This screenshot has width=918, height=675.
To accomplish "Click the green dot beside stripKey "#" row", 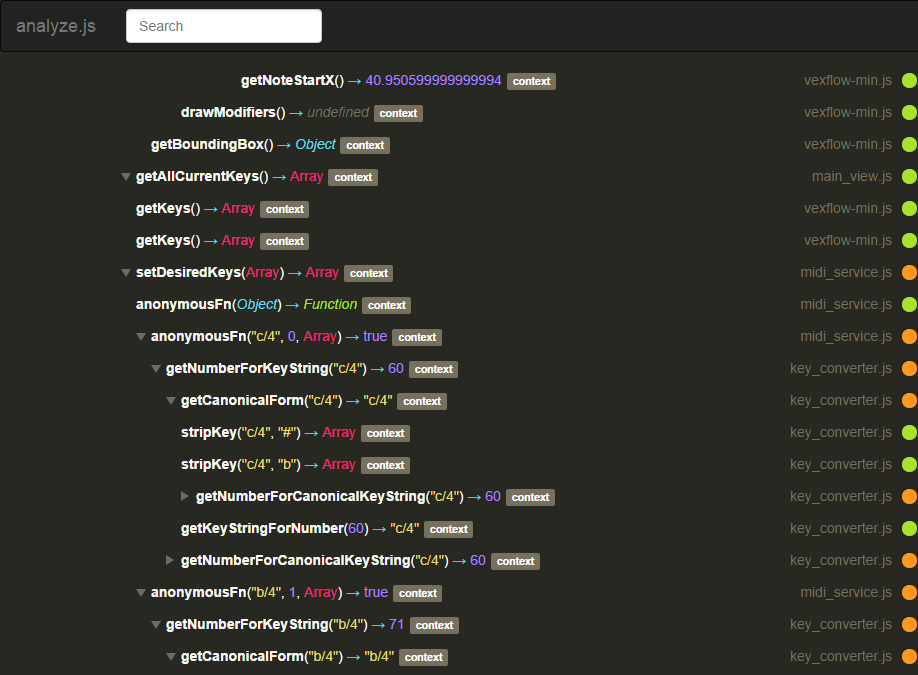I will 909,433.
